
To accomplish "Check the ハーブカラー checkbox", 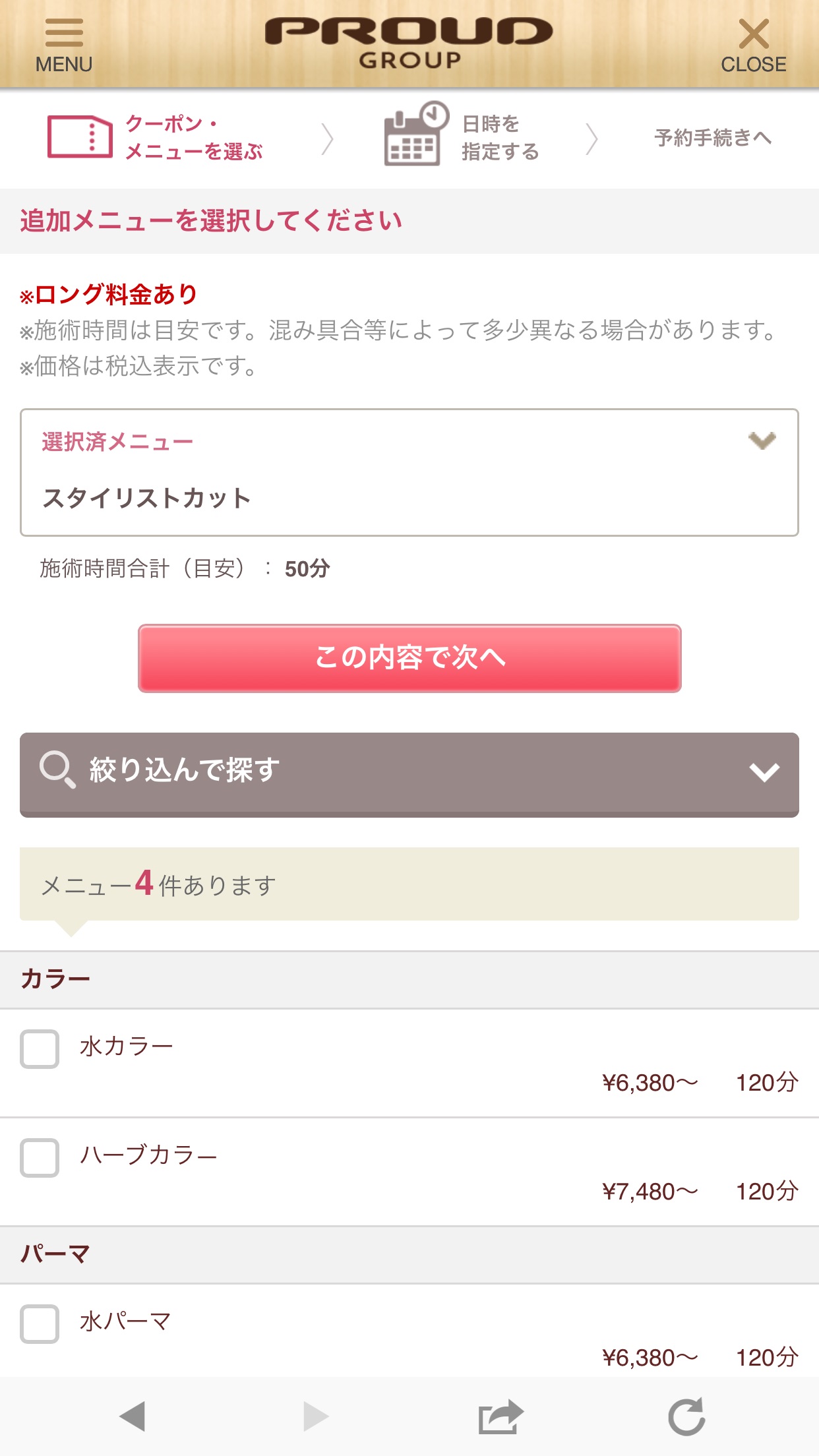I will point(40,1158).
